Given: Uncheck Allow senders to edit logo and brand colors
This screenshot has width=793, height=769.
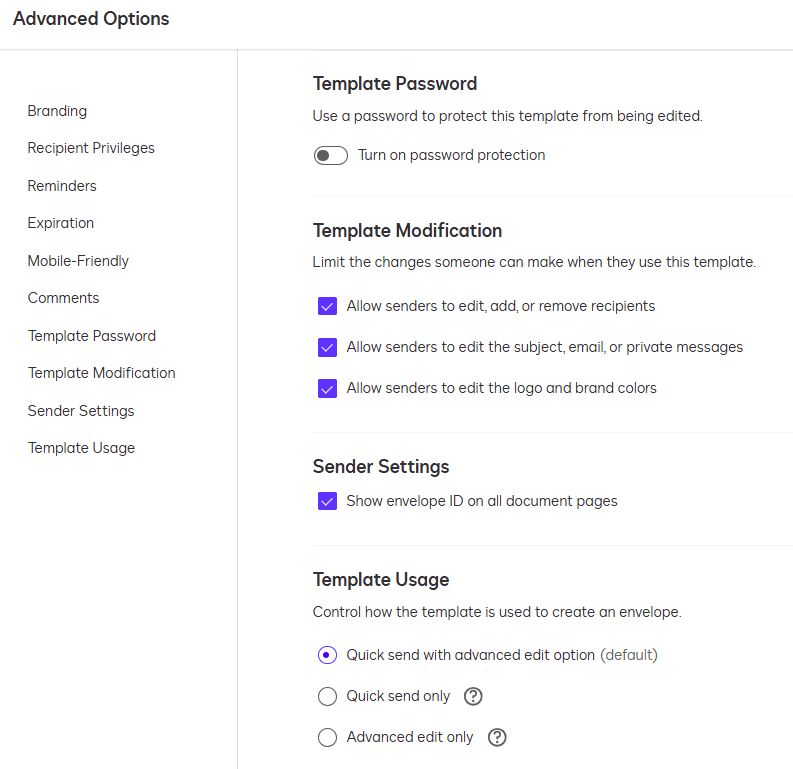Looking at the screenshot, I should pyautogui.click(x=327, y=388).
